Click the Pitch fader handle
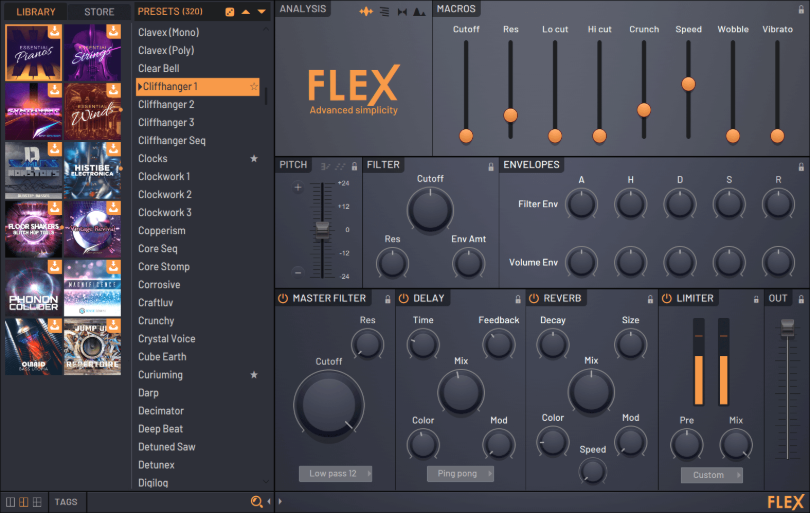 (322, 231)
